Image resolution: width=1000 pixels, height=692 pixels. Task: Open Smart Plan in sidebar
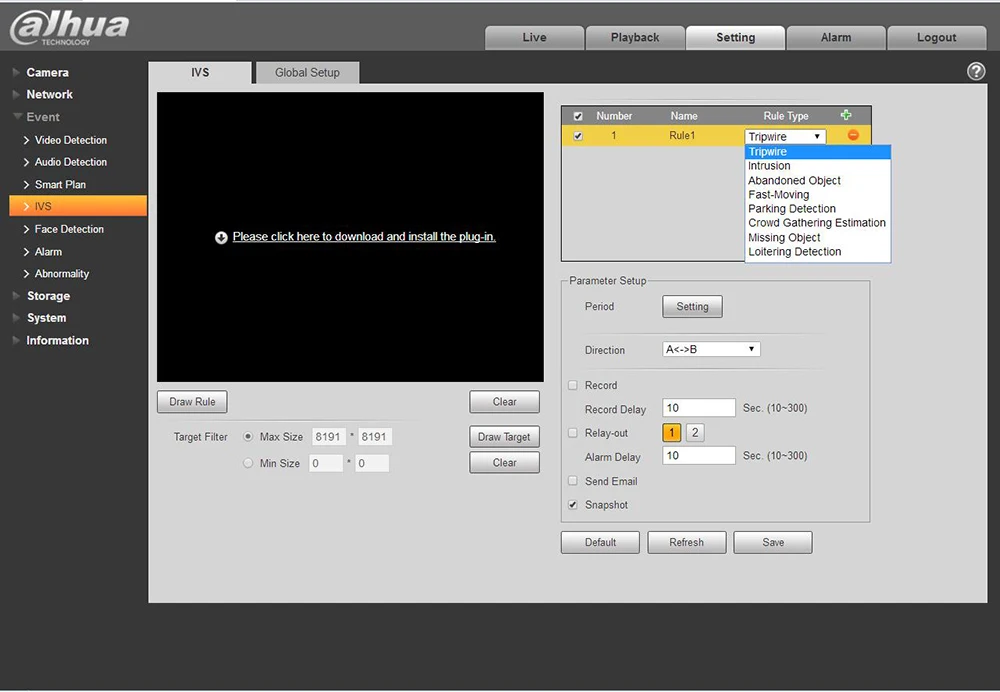point(60,184)
